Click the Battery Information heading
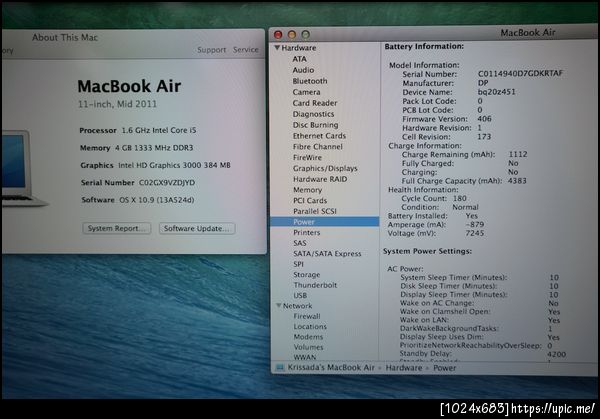 coord(424,46)
